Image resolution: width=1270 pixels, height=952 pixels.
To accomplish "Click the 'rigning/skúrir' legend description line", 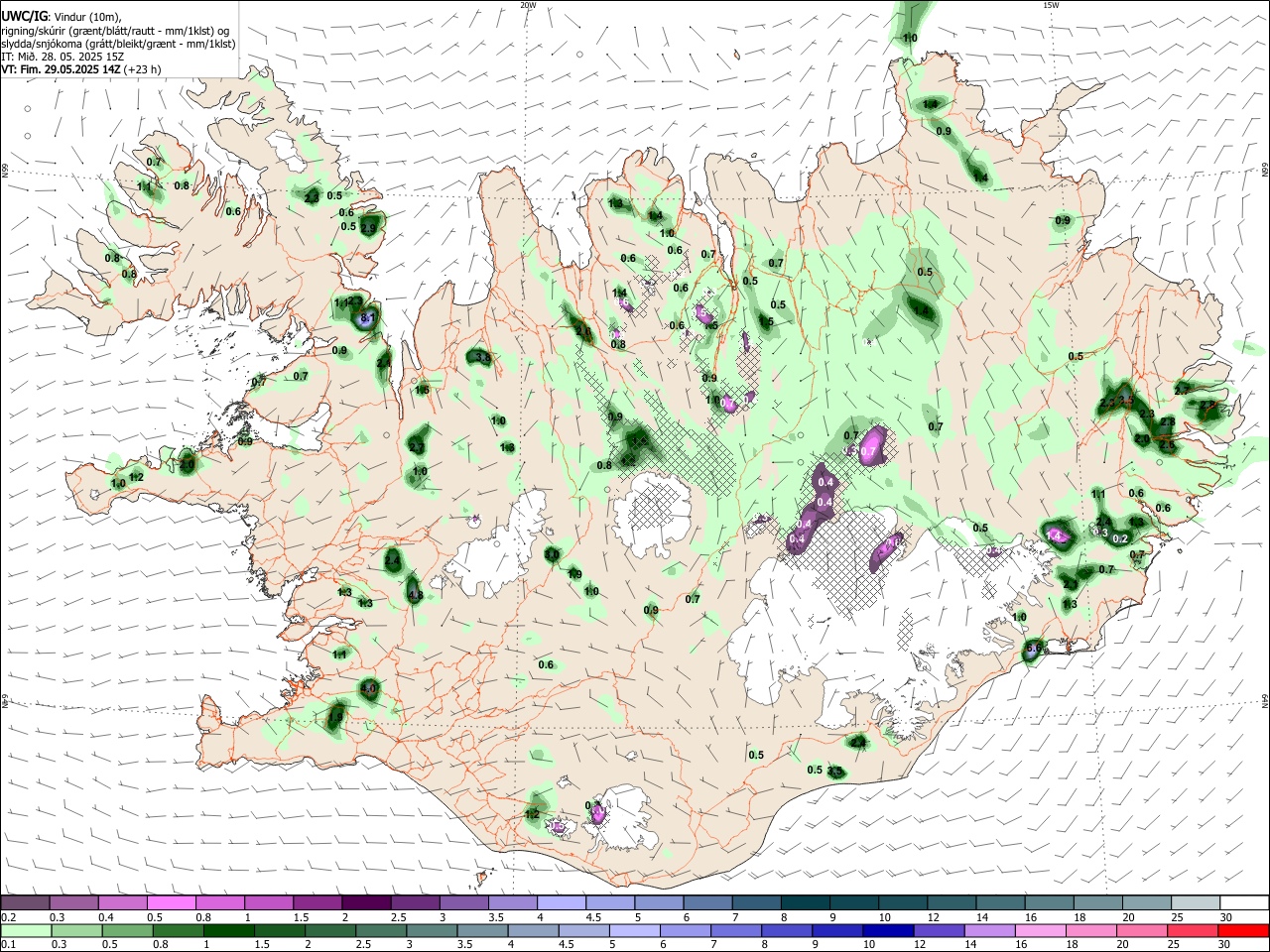I will coord(115,31).
